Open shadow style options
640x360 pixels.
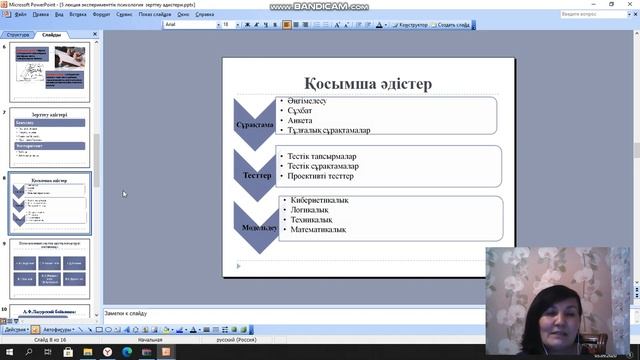coord(234,329)
